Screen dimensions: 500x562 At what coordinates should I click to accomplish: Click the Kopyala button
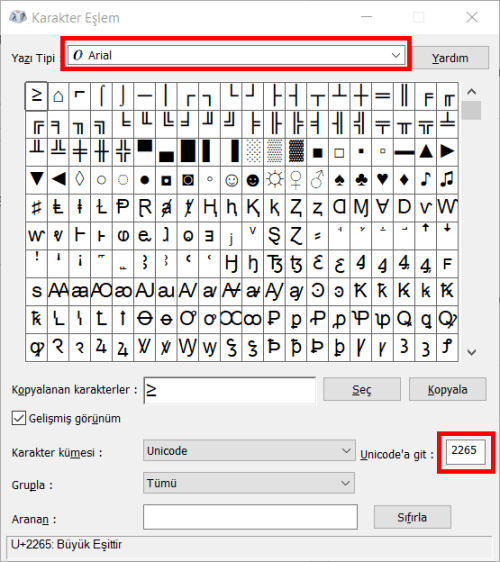(448, 389)
